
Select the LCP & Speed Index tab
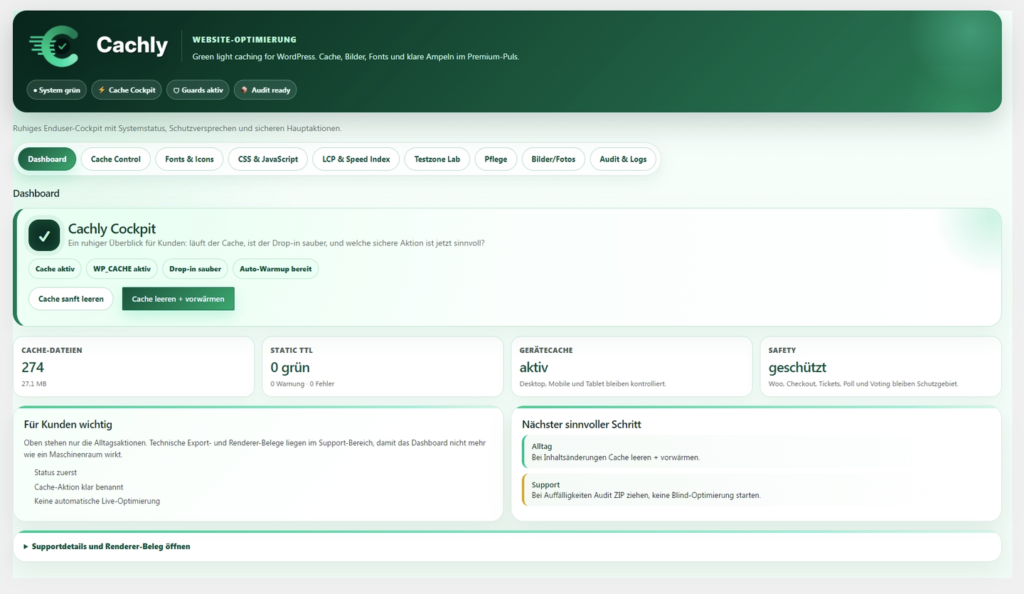click(356, 159)
